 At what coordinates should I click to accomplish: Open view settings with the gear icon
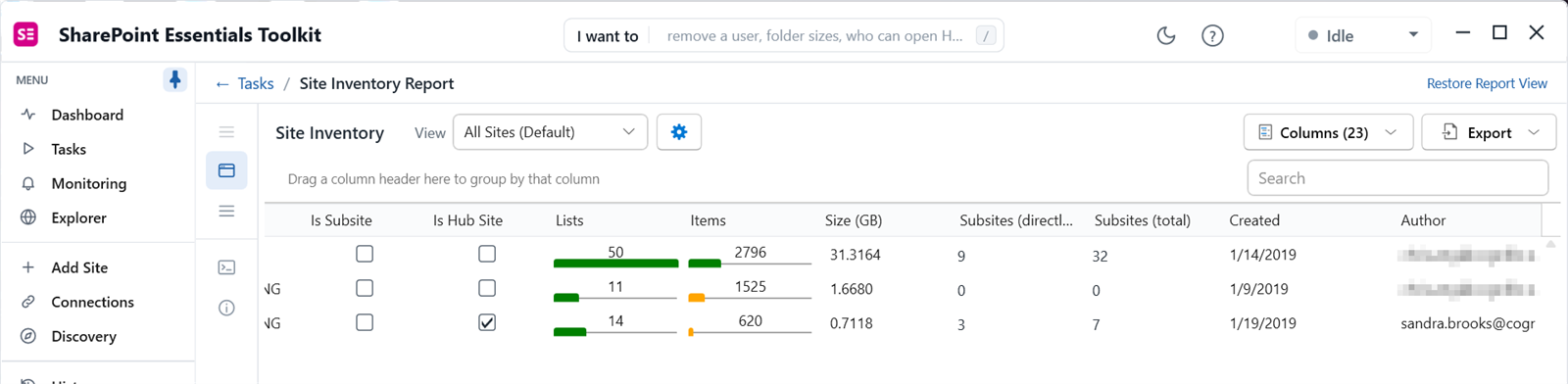[x=679, y=132]
